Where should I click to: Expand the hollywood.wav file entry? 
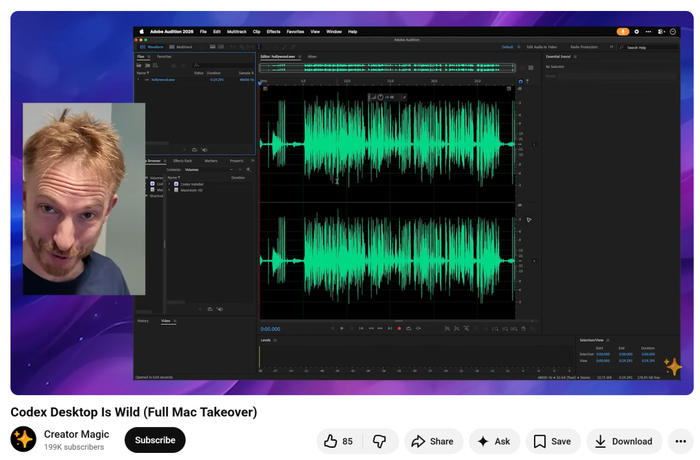point(138,79)
